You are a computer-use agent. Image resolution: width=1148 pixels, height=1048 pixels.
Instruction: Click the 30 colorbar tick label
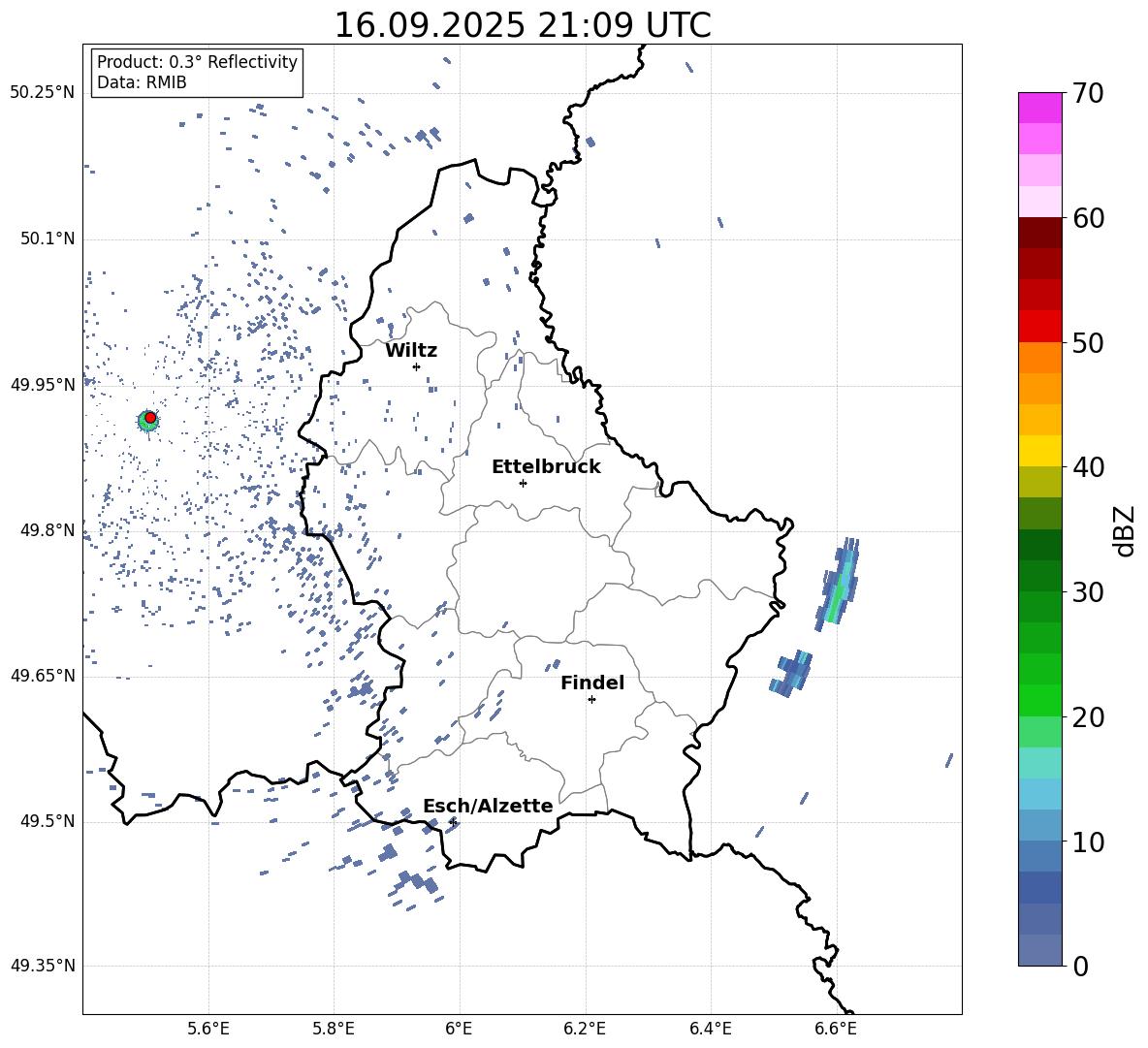pos(1088,592)
